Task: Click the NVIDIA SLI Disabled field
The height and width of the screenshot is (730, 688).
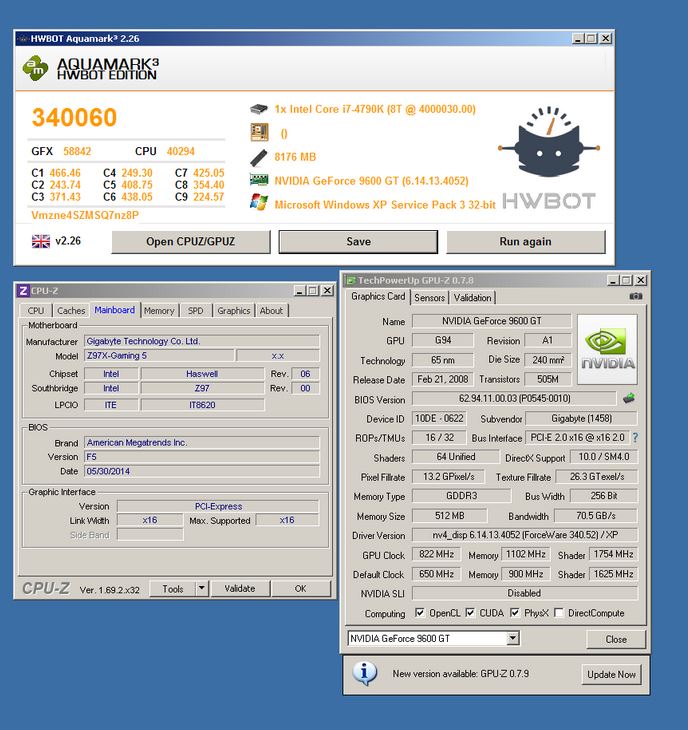Action: [525, 593]
